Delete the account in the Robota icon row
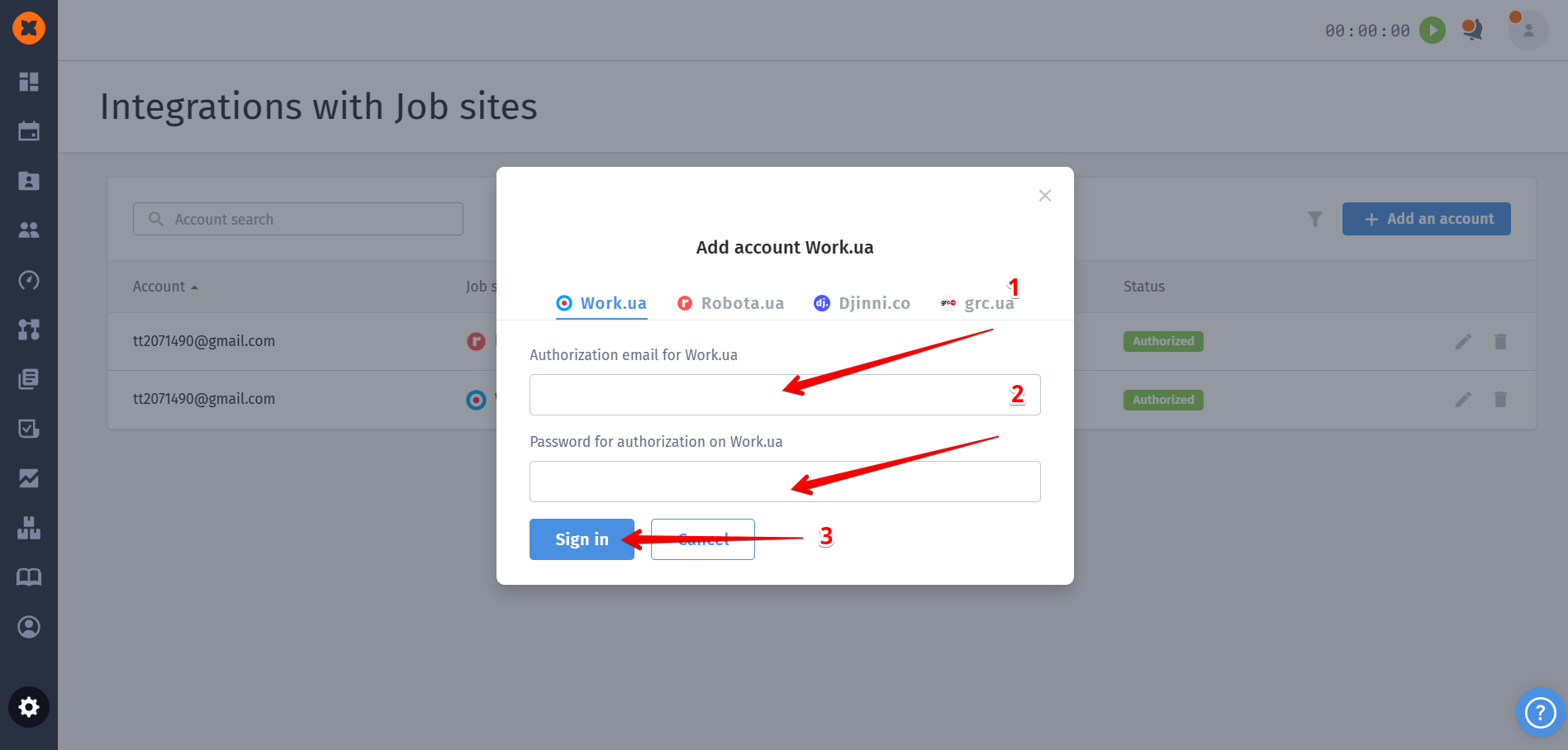1568x750 pixels. [1501, 341]
